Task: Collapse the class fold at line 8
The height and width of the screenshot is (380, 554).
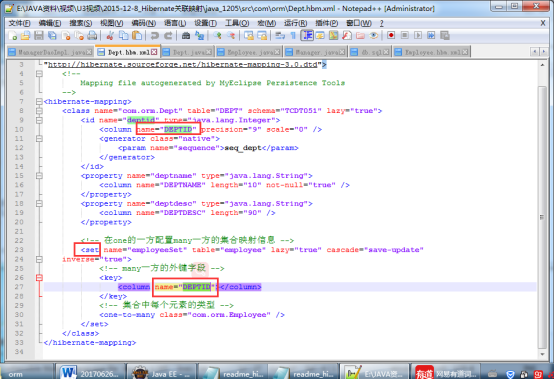Action: coord(39,111)
